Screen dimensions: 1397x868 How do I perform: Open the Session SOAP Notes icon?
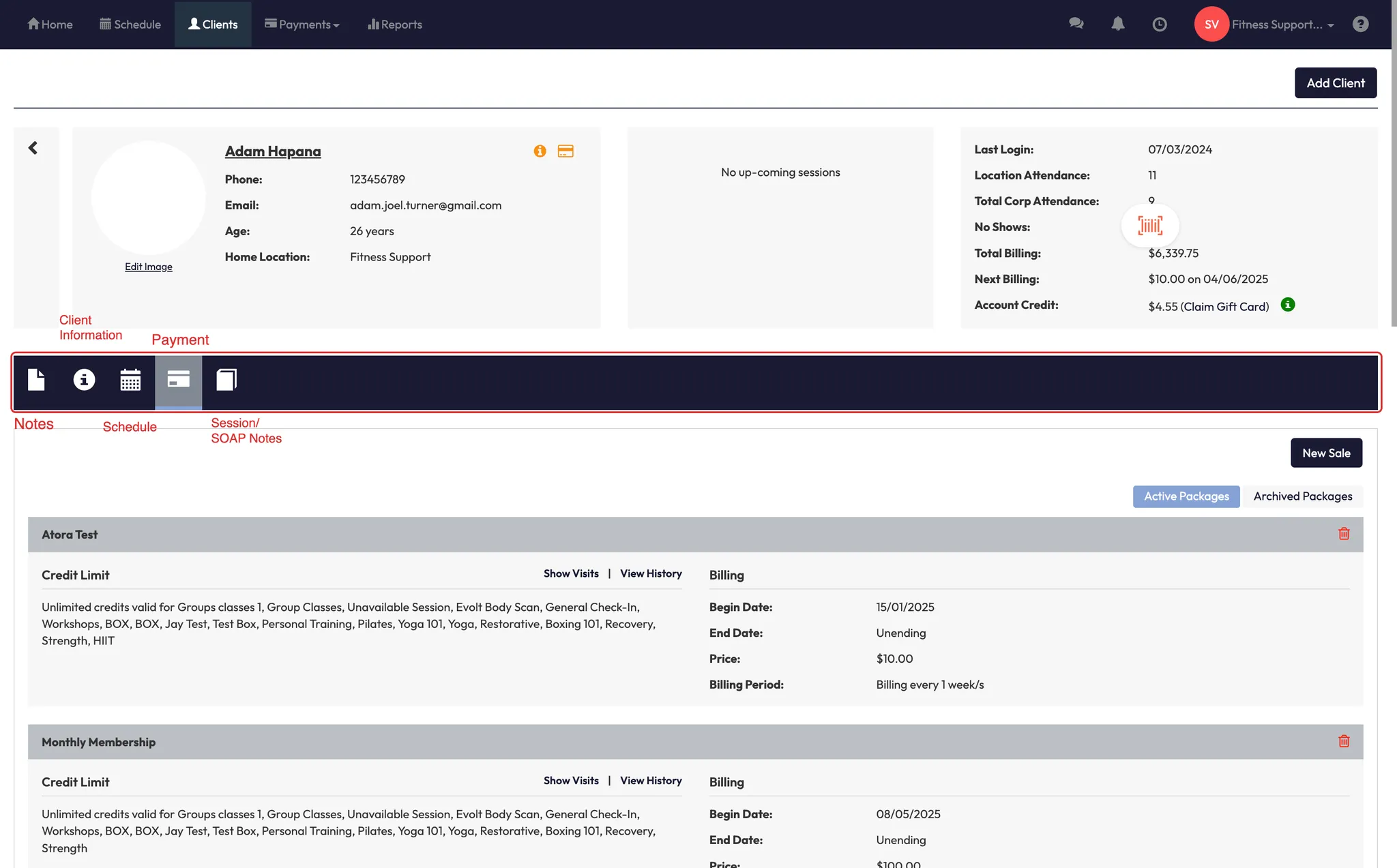[x=226, y=380]
